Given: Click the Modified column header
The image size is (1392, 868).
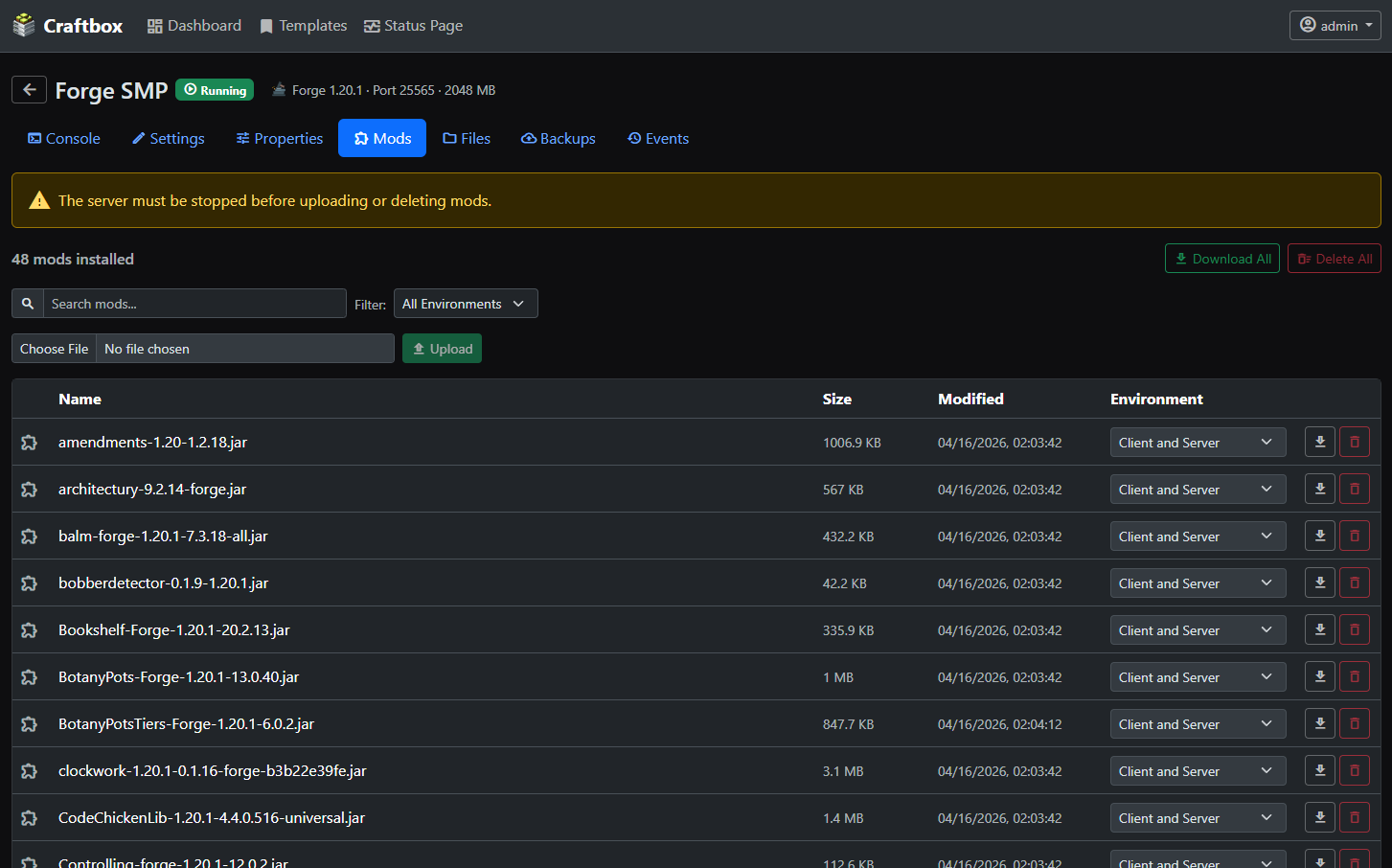Looking at the screenshot, I should [x=970, y=399].
